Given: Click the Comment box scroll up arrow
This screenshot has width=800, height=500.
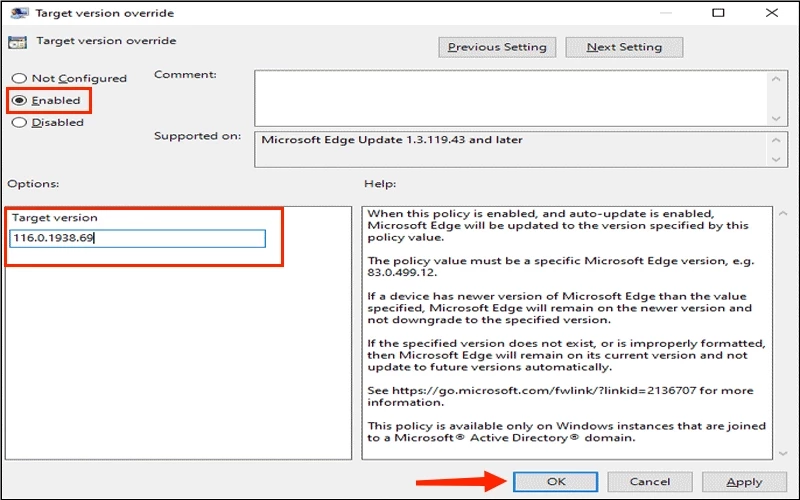Looking at the screenshot, I should pyautogui.click(x=776, y=79).
